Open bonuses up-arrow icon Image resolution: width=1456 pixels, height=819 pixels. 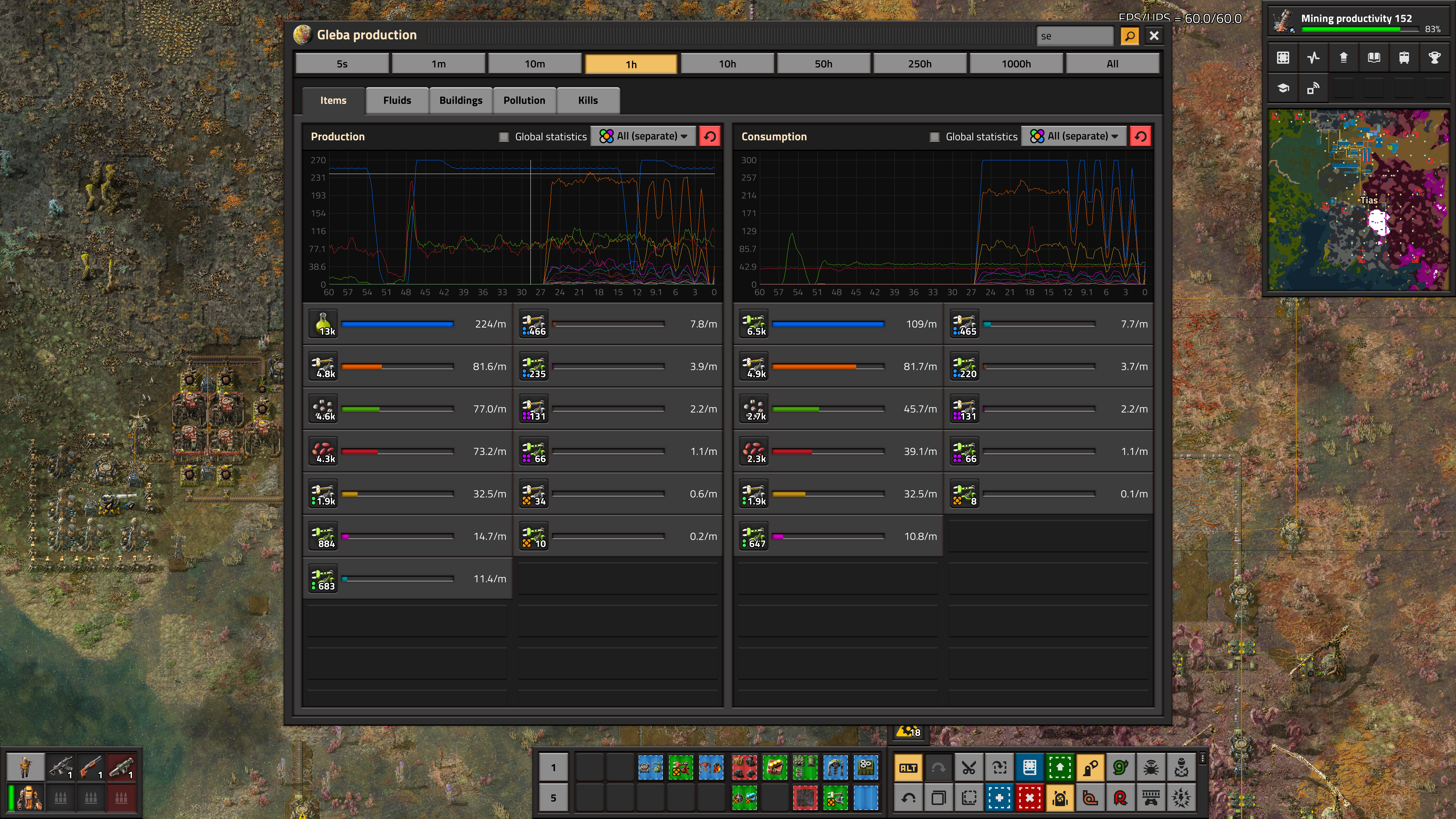click(x=1343, y=58)
